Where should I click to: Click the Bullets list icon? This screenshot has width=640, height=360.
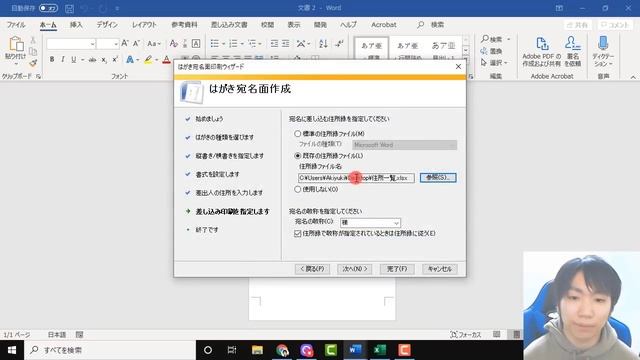point(214,43)
